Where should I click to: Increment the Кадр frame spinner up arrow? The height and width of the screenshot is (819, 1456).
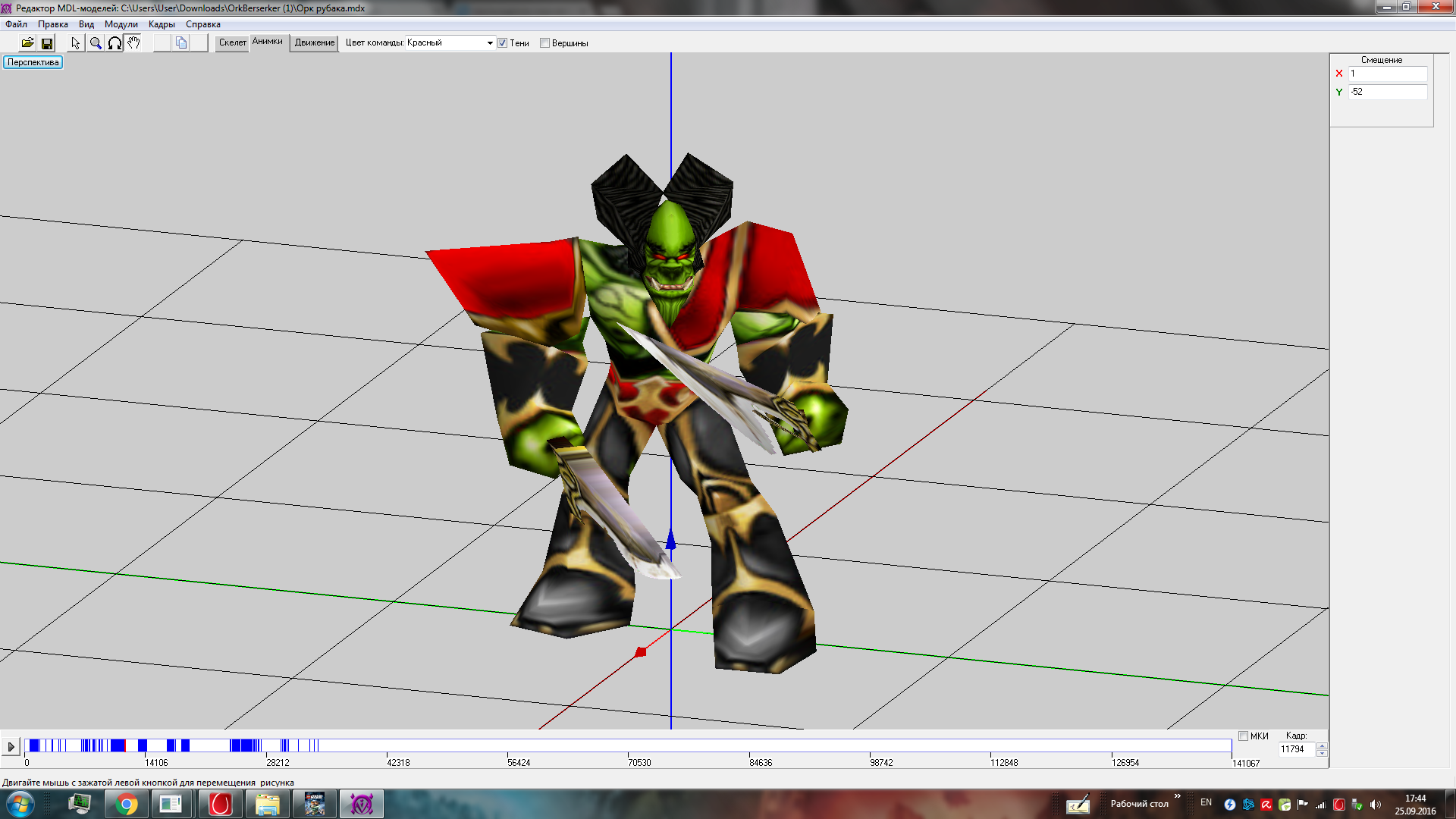pos(1322,745)
